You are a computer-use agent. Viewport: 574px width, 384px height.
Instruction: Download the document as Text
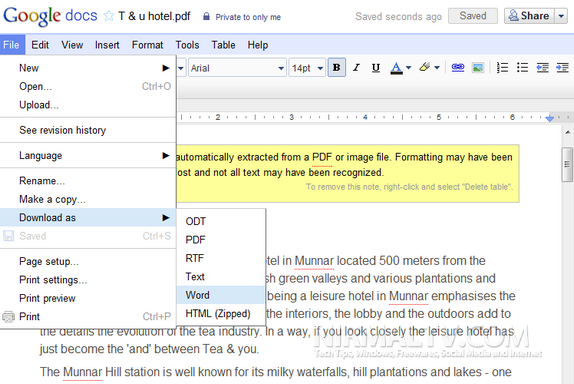click(x=221, y=276)
